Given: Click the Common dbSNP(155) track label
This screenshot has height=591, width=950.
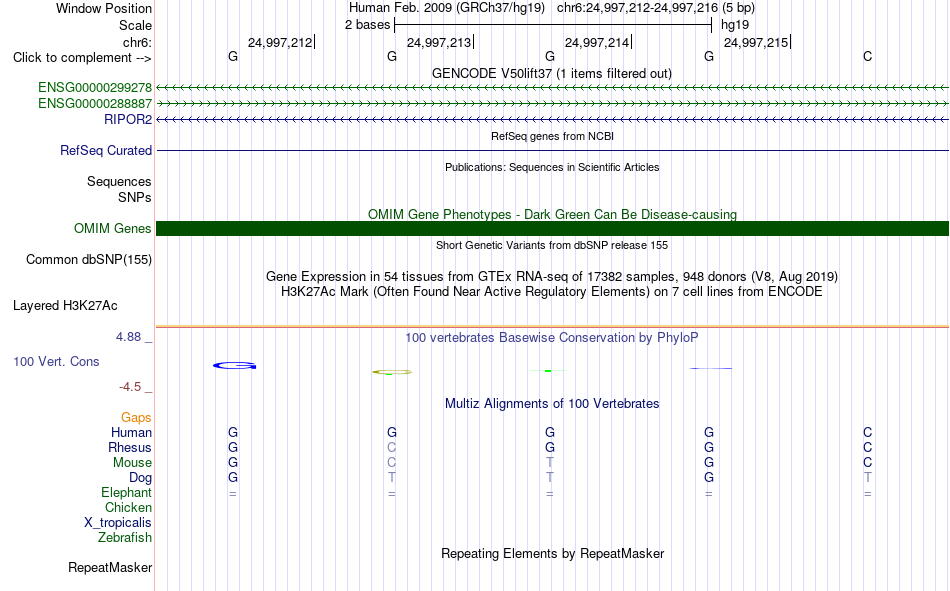Looking at the screenshot, I should (x=89, y=259).
